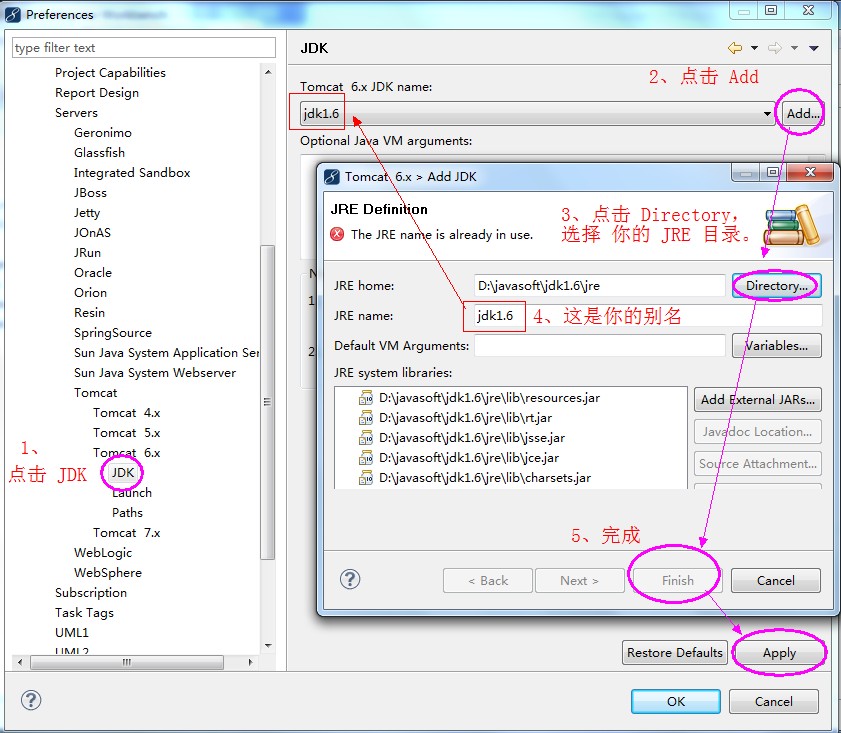Select Report Design in the tree
The image size is (841, 733).
tap(97, 93)
